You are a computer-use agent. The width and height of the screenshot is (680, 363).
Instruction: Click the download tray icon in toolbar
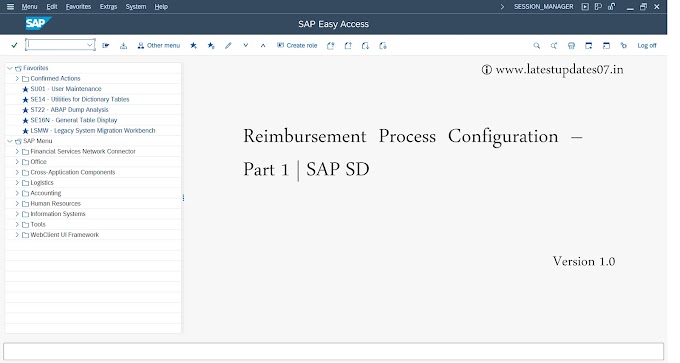[124, 46]
